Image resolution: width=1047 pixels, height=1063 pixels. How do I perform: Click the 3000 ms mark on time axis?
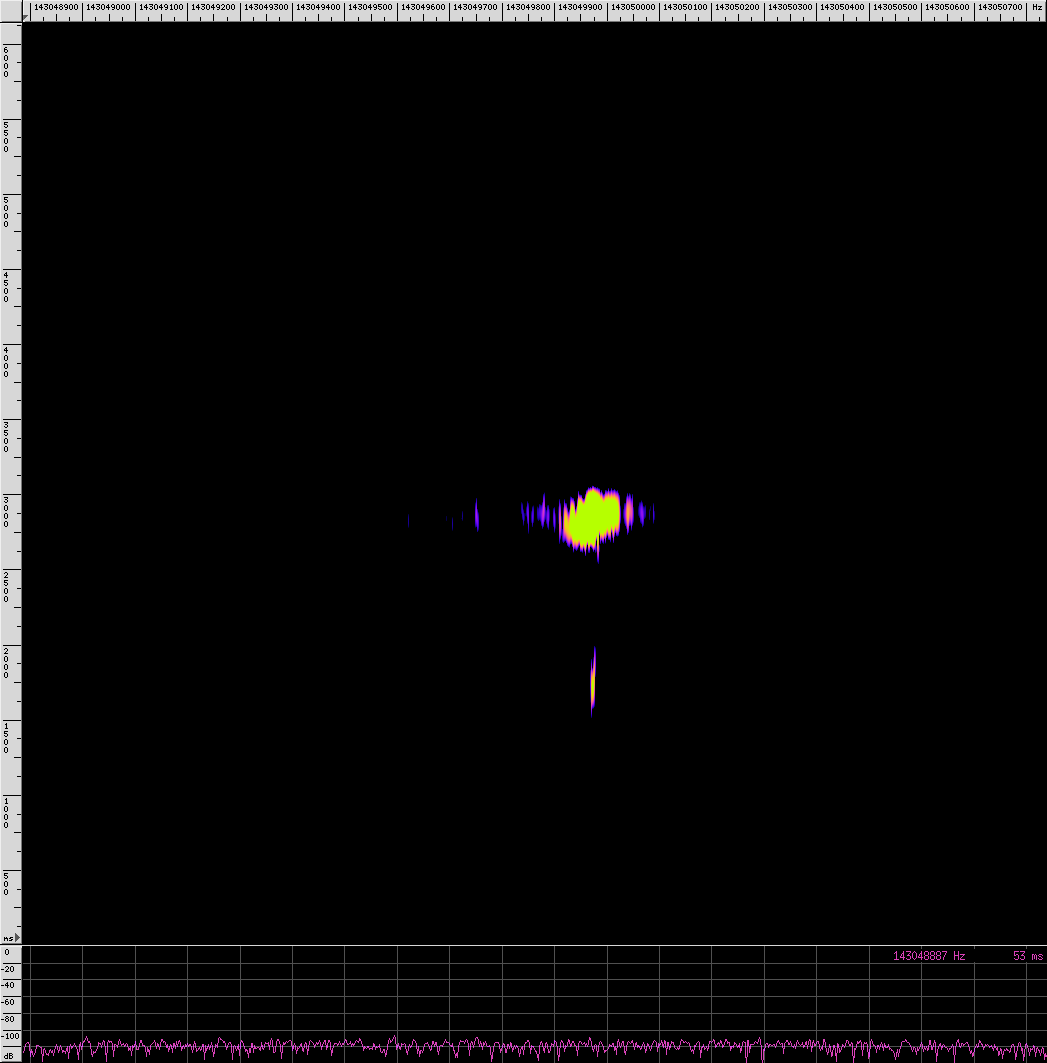coord(7,510)
